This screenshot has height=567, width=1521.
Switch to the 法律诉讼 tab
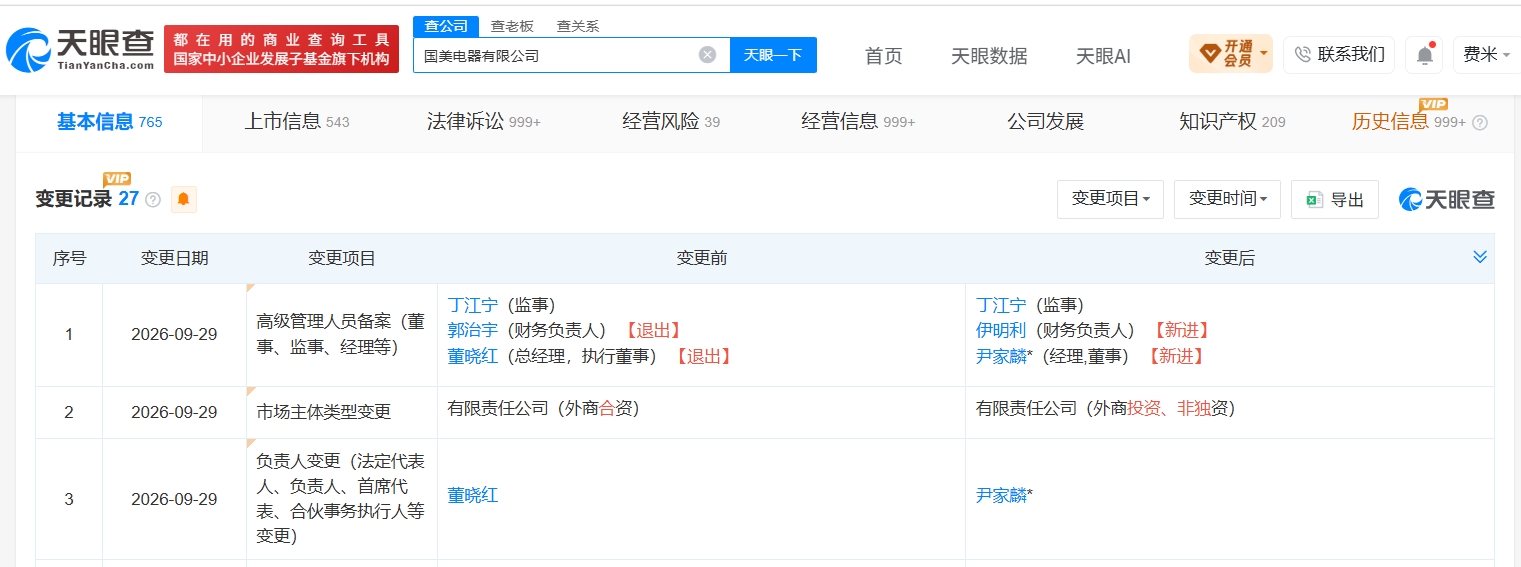pyautogui.click(x=483, y=122)
